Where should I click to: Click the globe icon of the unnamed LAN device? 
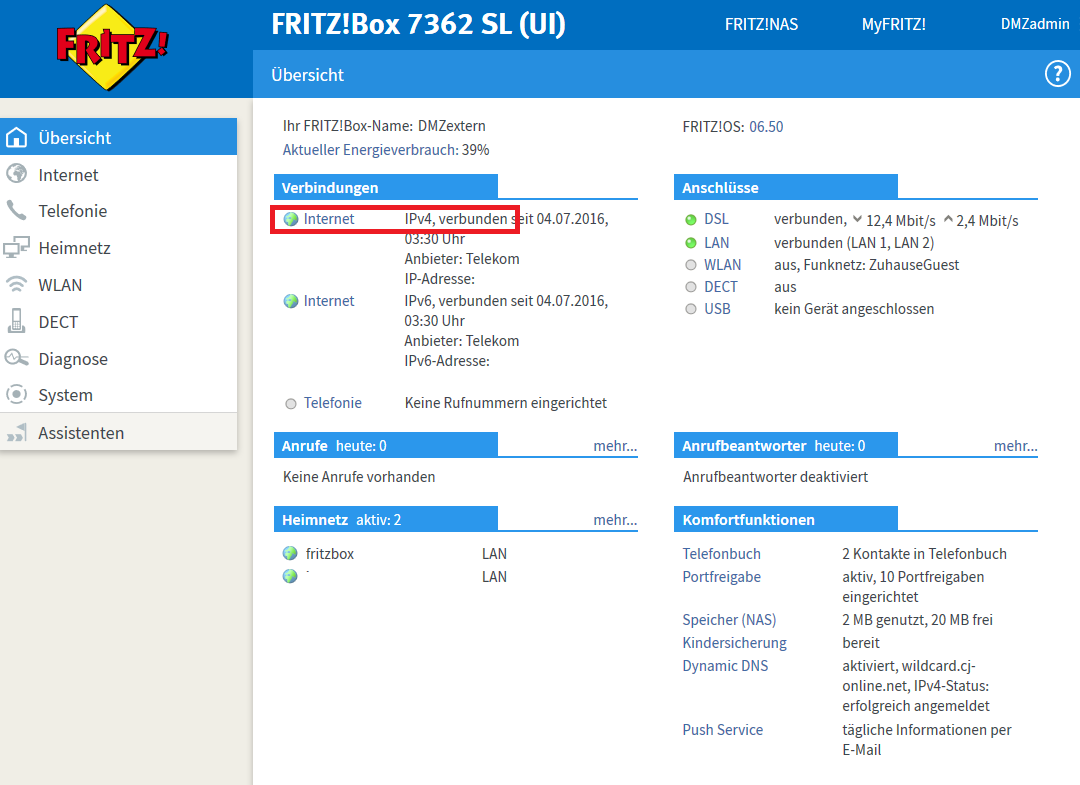290,576
